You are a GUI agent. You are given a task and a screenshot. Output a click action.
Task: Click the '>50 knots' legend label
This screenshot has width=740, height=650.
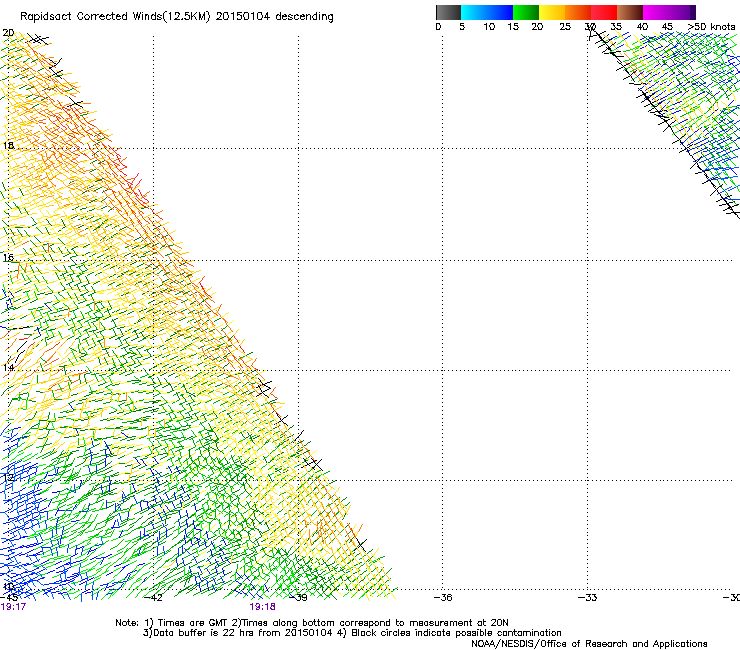[x=711, y=27]
